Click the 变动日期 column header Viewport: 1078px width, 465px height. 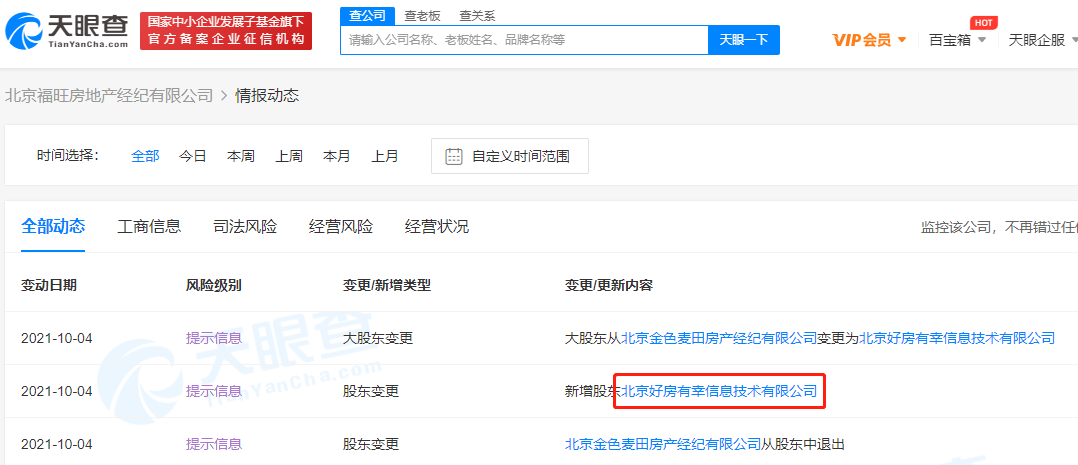[x=49, y=285]
